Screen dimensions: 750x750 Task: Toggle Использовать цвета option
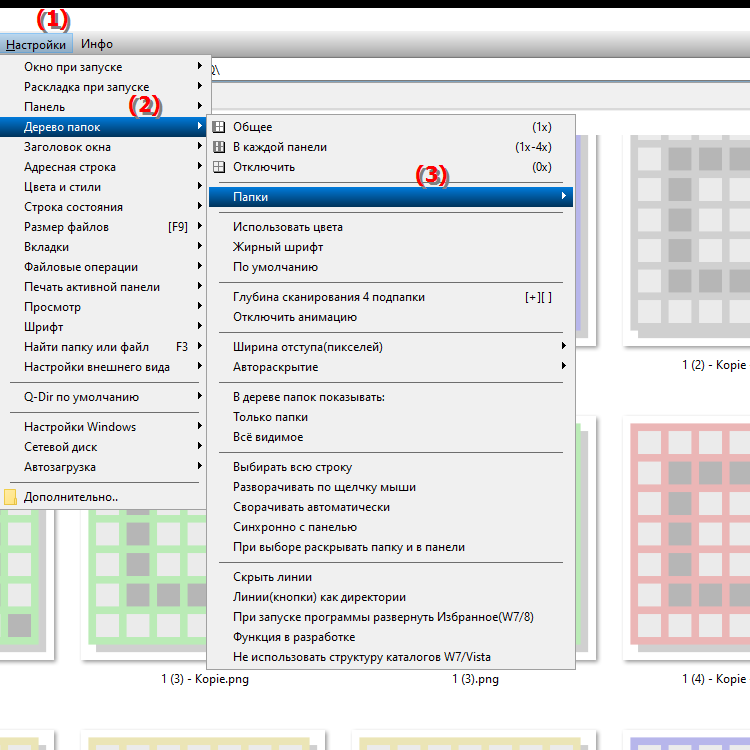coord(391,227)
